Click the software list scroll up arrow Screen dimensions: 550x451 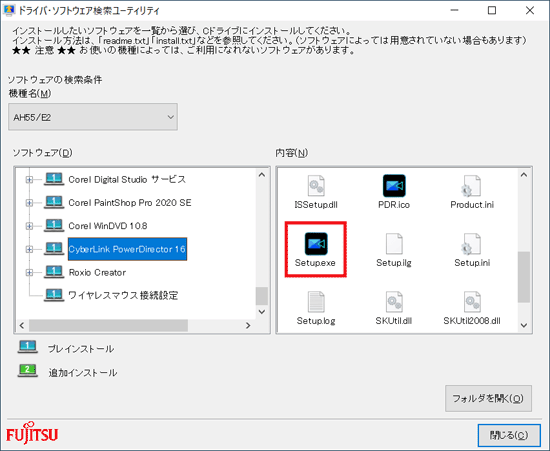(x=262, y=175)
